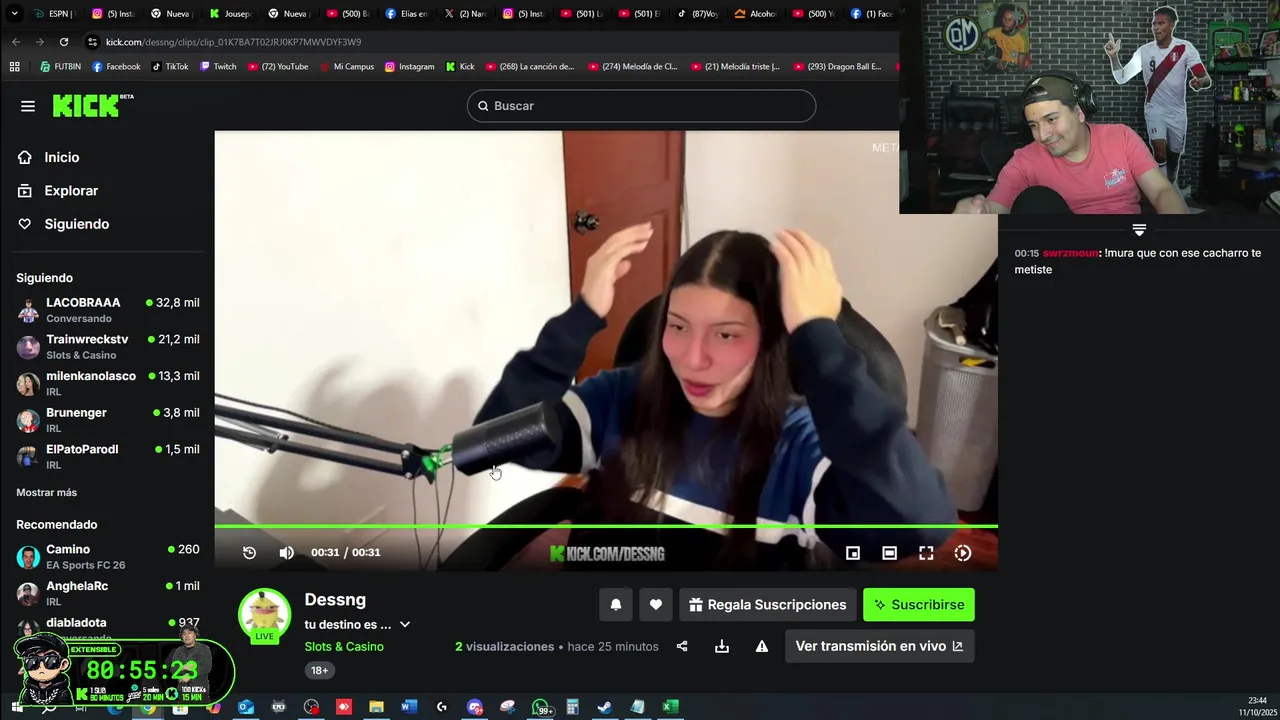
Task: Download the clip
Action: tap(722, 647)
